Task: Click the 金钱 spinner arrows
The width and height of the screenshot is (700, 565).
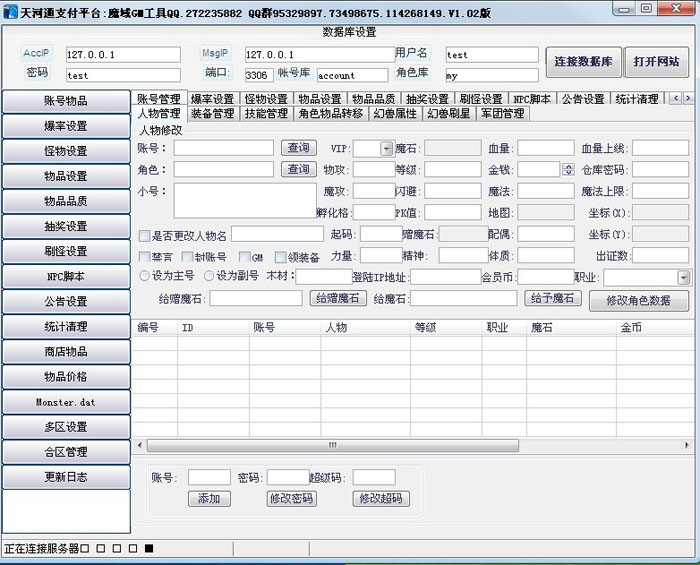Action: click(x=569, y=170)
